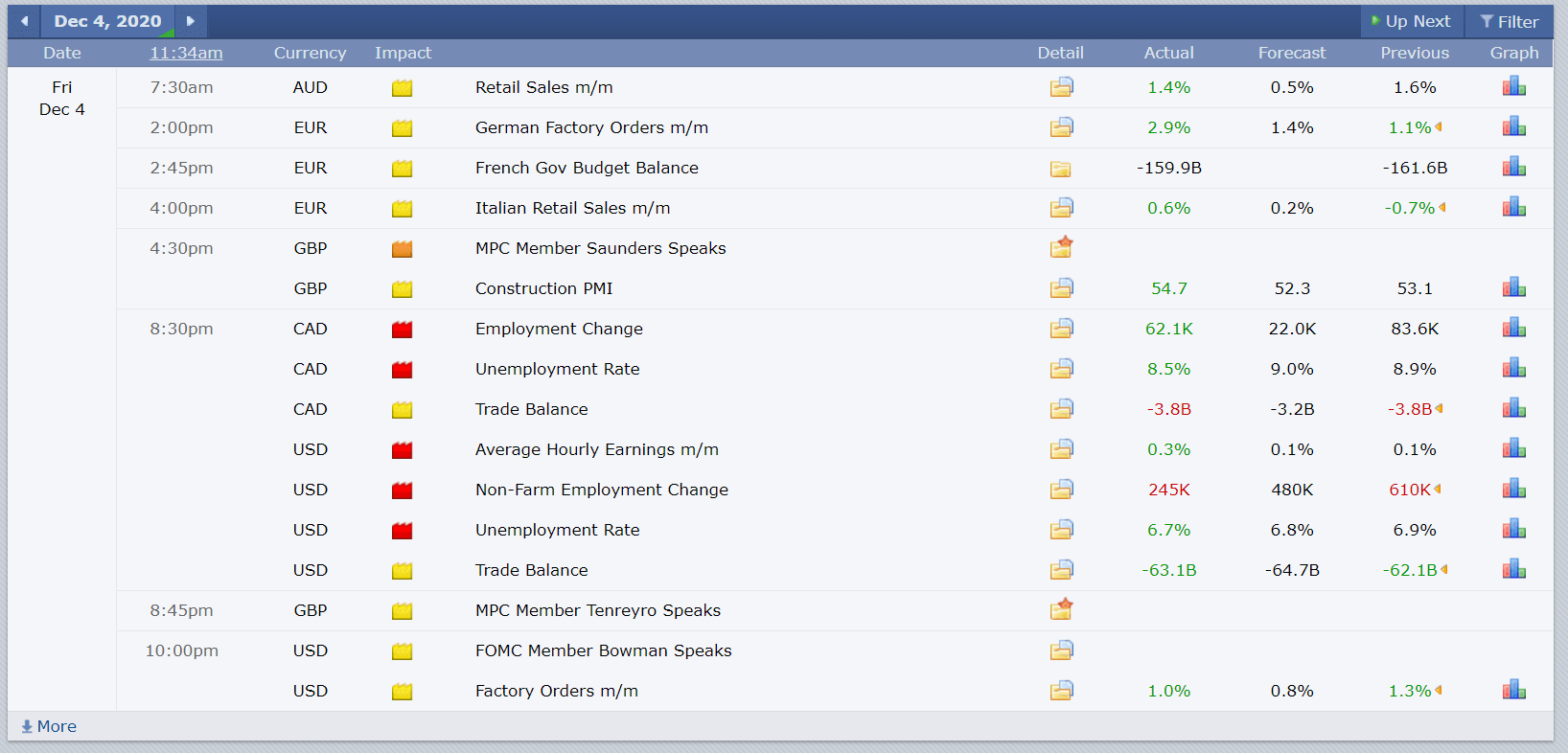Show graph for USD Trade Balance

point(1514,570)
